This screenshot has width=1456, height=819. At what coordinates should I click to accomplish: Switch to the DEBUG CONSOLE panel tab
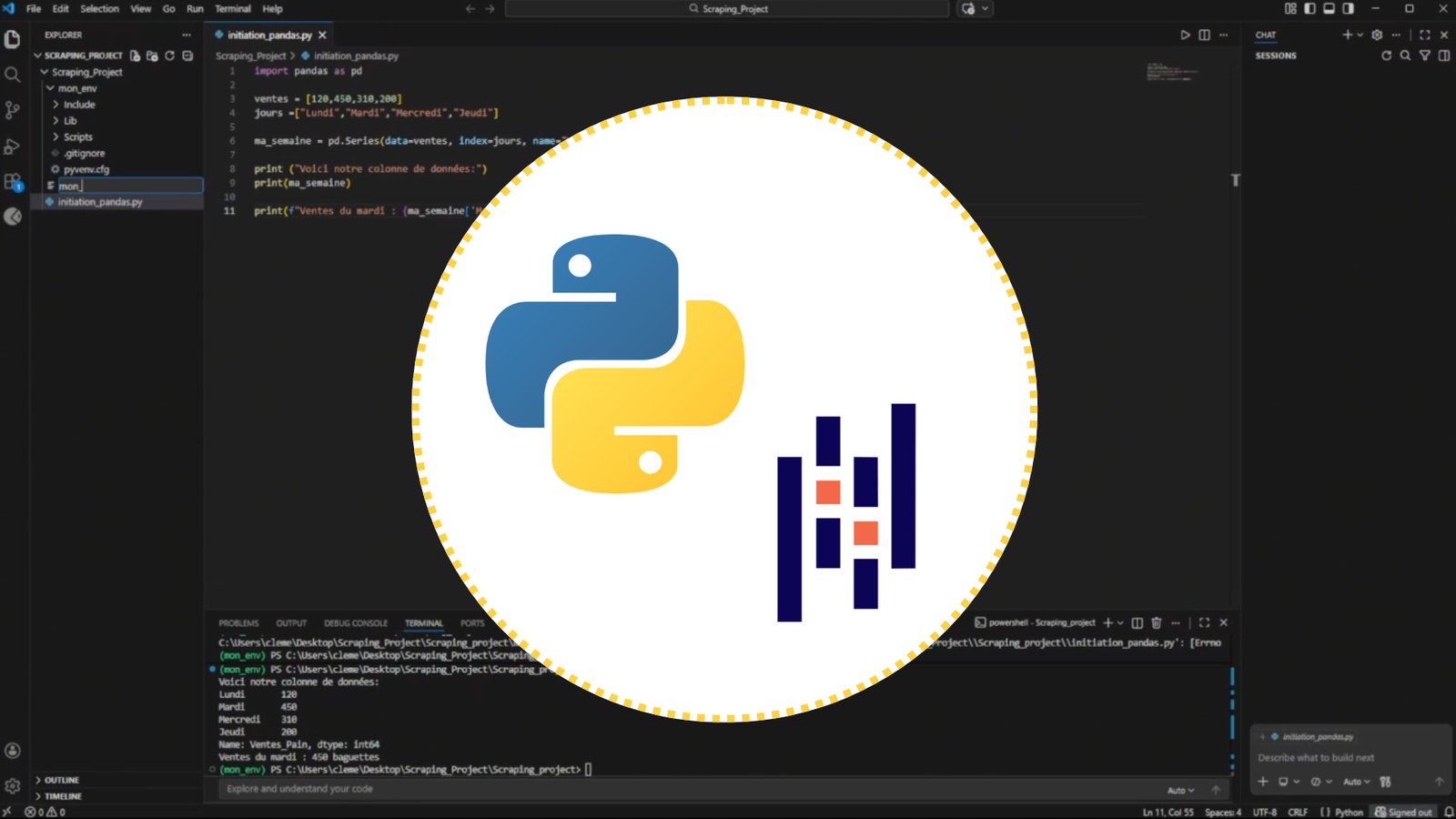(x=356, y=622)
